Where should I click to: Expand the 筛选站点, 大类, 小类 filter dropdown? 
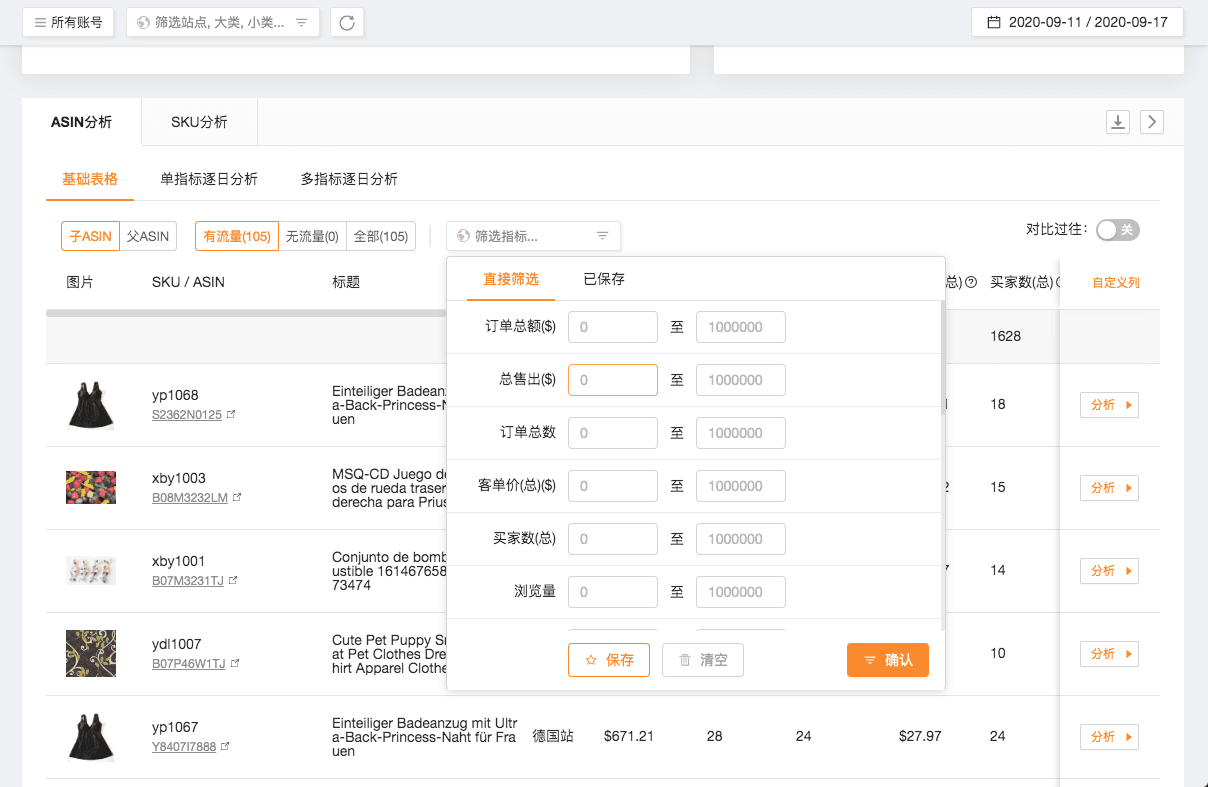click(222, 22)
